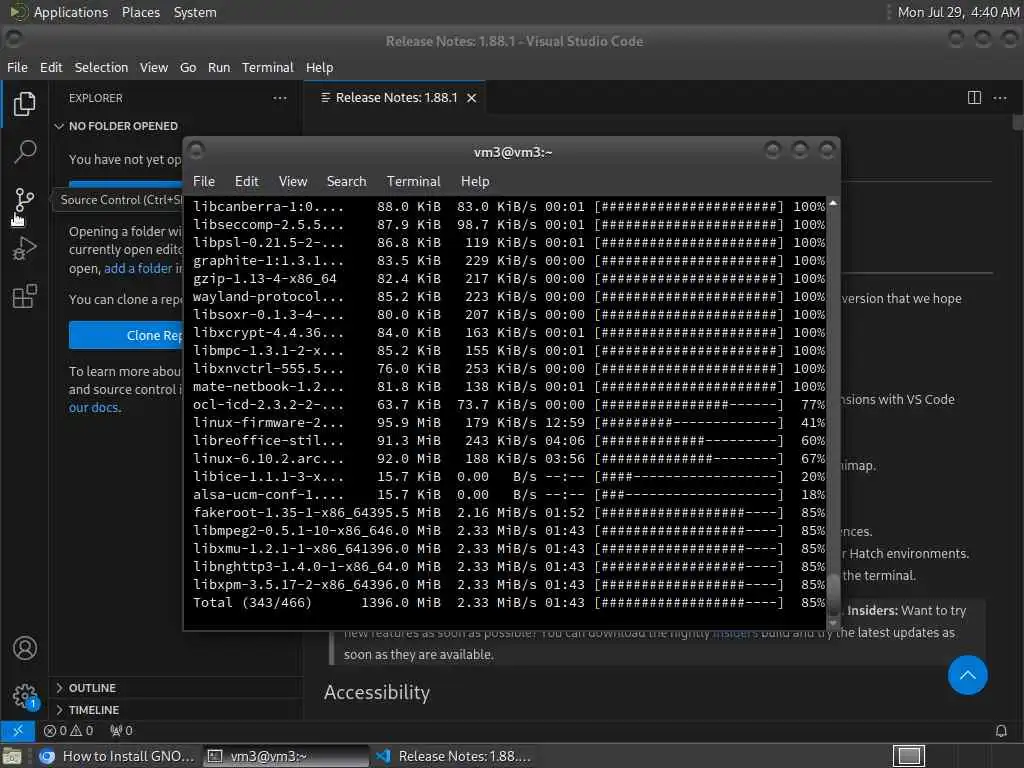The image size is (1024, 768).
Task: Open VS Code Terminal menu
Action: (268, 67)
